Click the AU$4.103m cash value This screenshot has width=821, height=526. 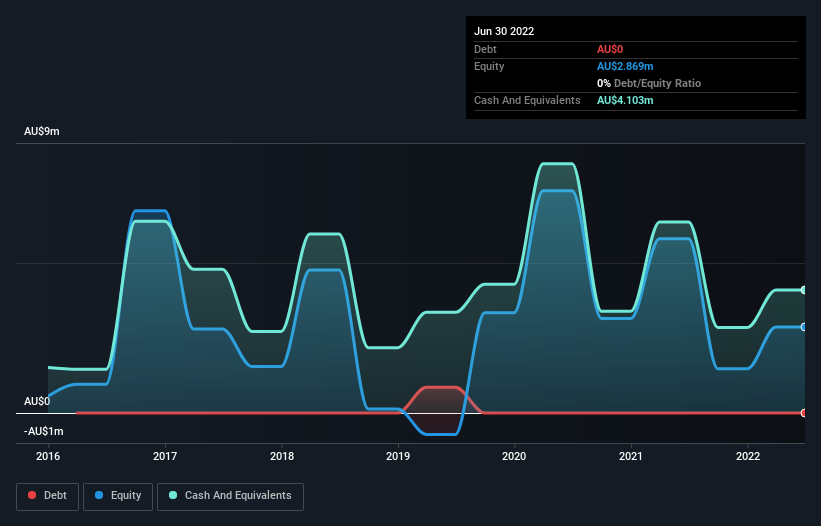coord(625,100)
